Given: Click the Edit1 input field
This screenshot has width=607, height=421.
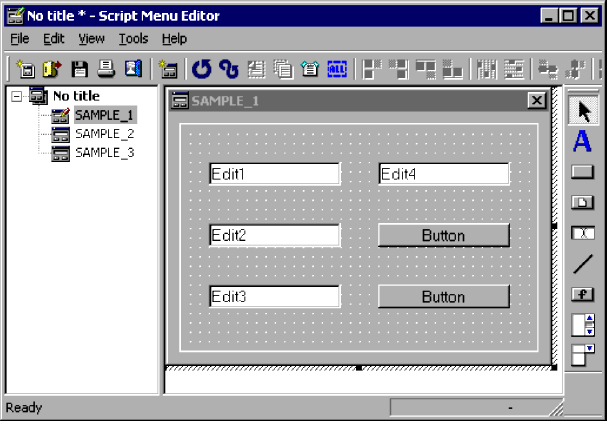Looking at the screenshot, I should (x=274, y=174).
